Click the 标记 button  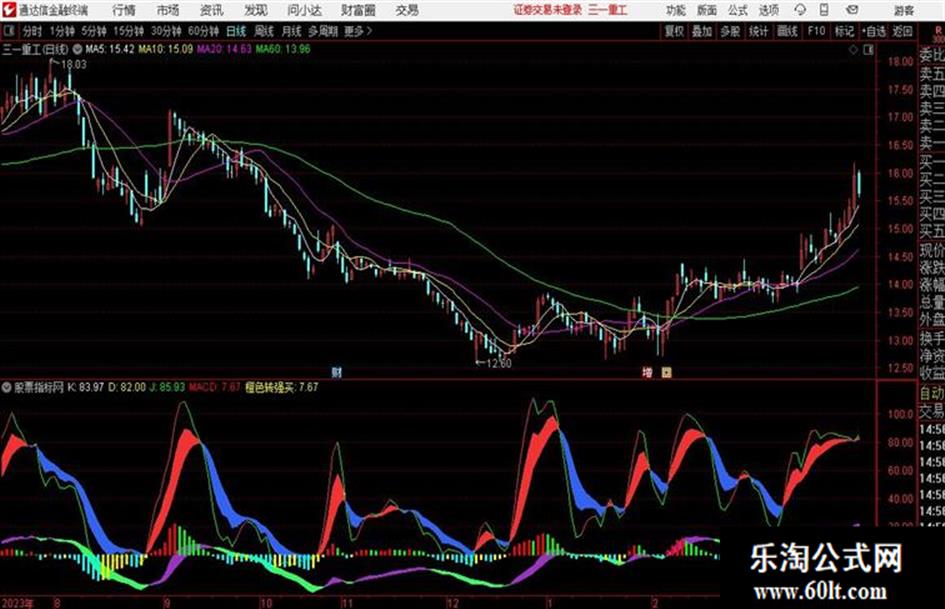[x=844, y=31]
